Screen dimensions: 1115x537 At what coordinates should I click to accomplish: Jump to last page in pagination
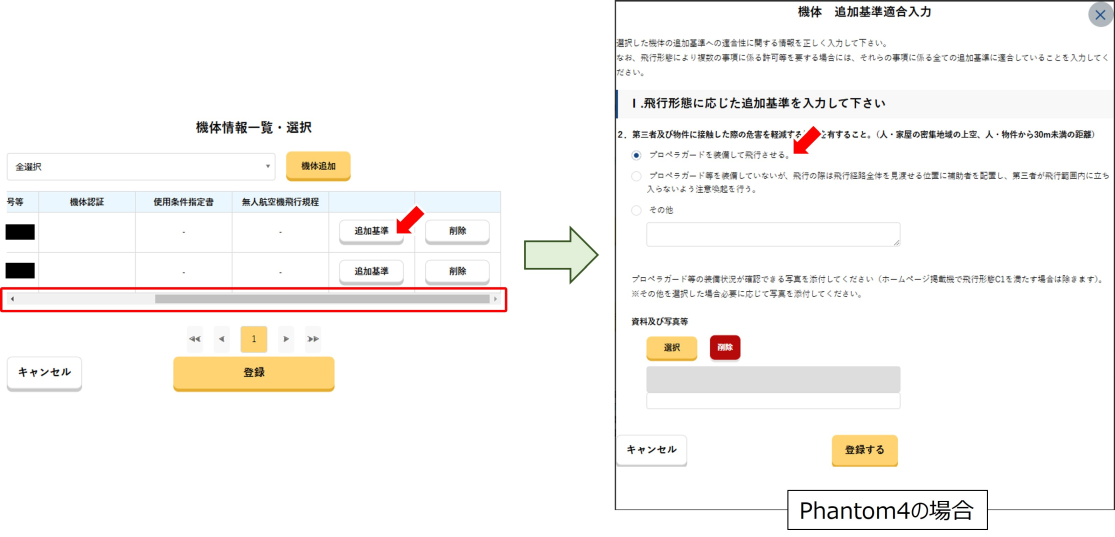(313, 339)
